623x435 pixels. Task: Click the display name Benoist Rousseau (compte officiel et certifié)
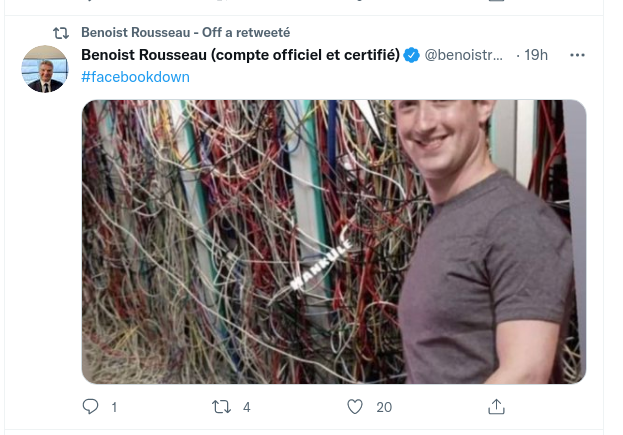point(240,55)
